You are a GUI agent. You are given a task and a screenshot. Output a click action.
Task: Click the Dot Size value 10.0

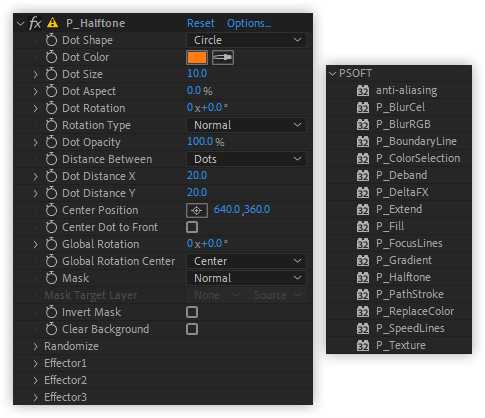pos(197,74)
